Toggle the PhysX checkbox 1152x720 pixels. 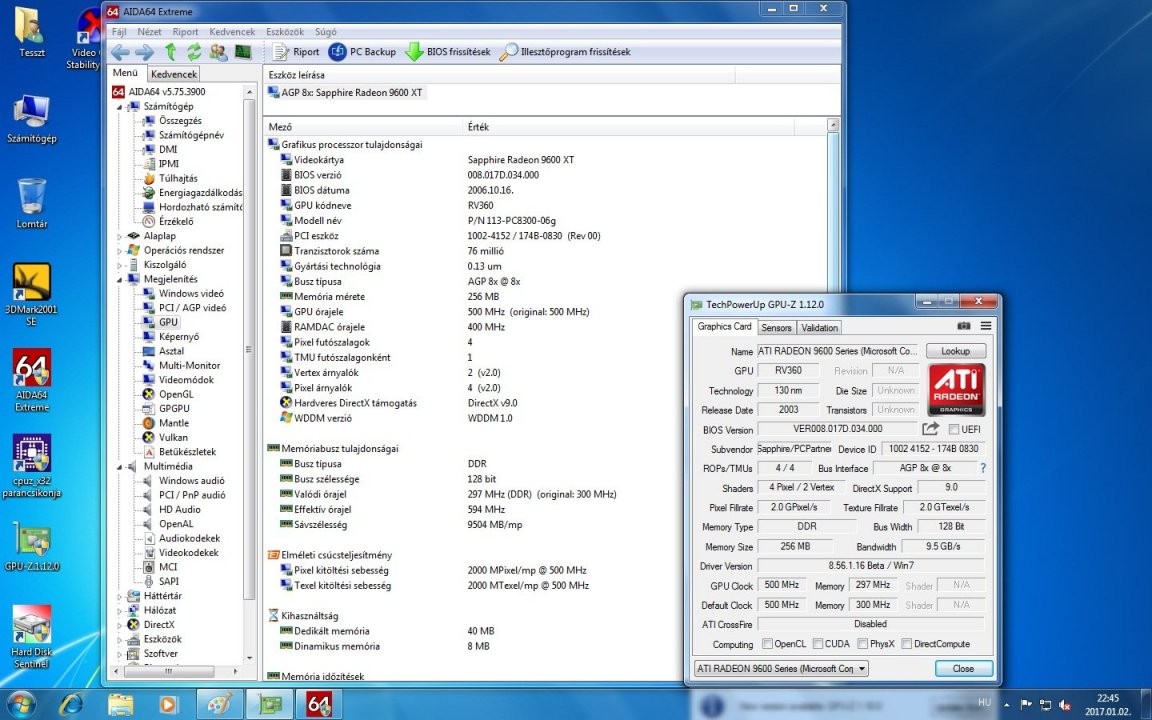(x=863, y=644)
